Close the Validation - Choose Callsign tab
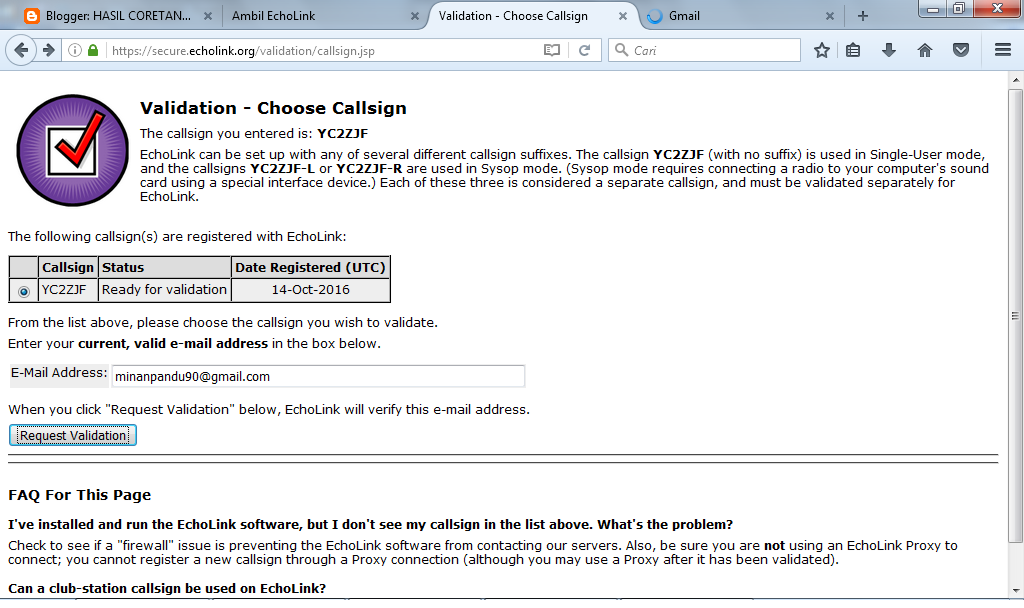 [623, 16]
